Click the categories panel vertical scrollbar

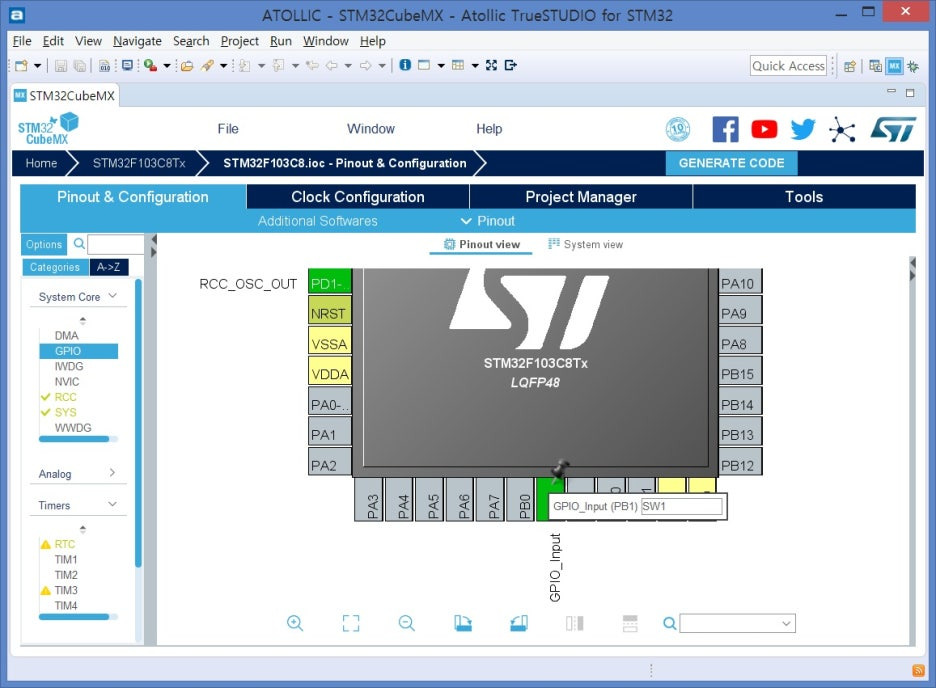pyautogui.click(x=138, y=424)
